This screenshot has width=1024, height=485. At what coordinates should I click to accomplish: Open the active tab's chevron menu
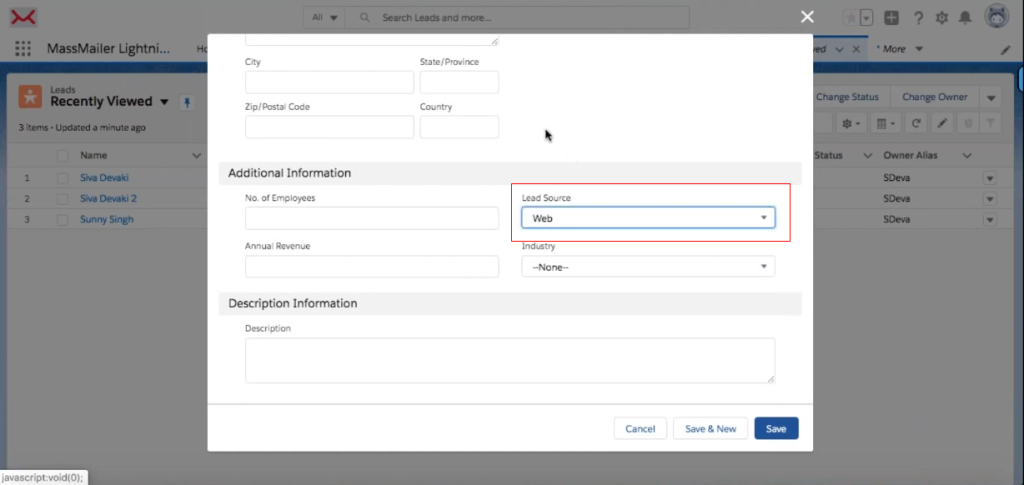(839, 49)
